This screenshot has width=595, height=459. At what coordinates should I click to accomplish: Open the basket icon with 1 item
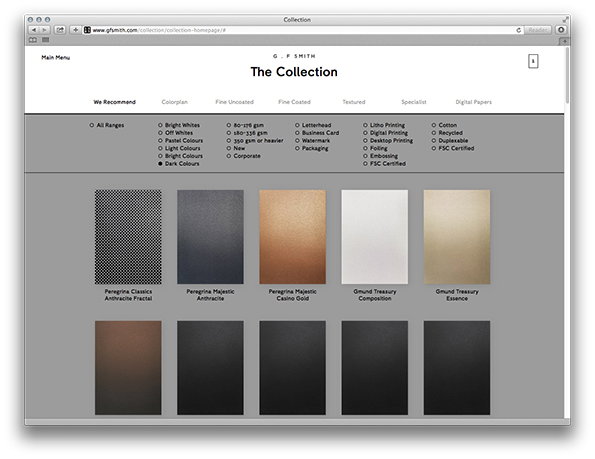533,61
